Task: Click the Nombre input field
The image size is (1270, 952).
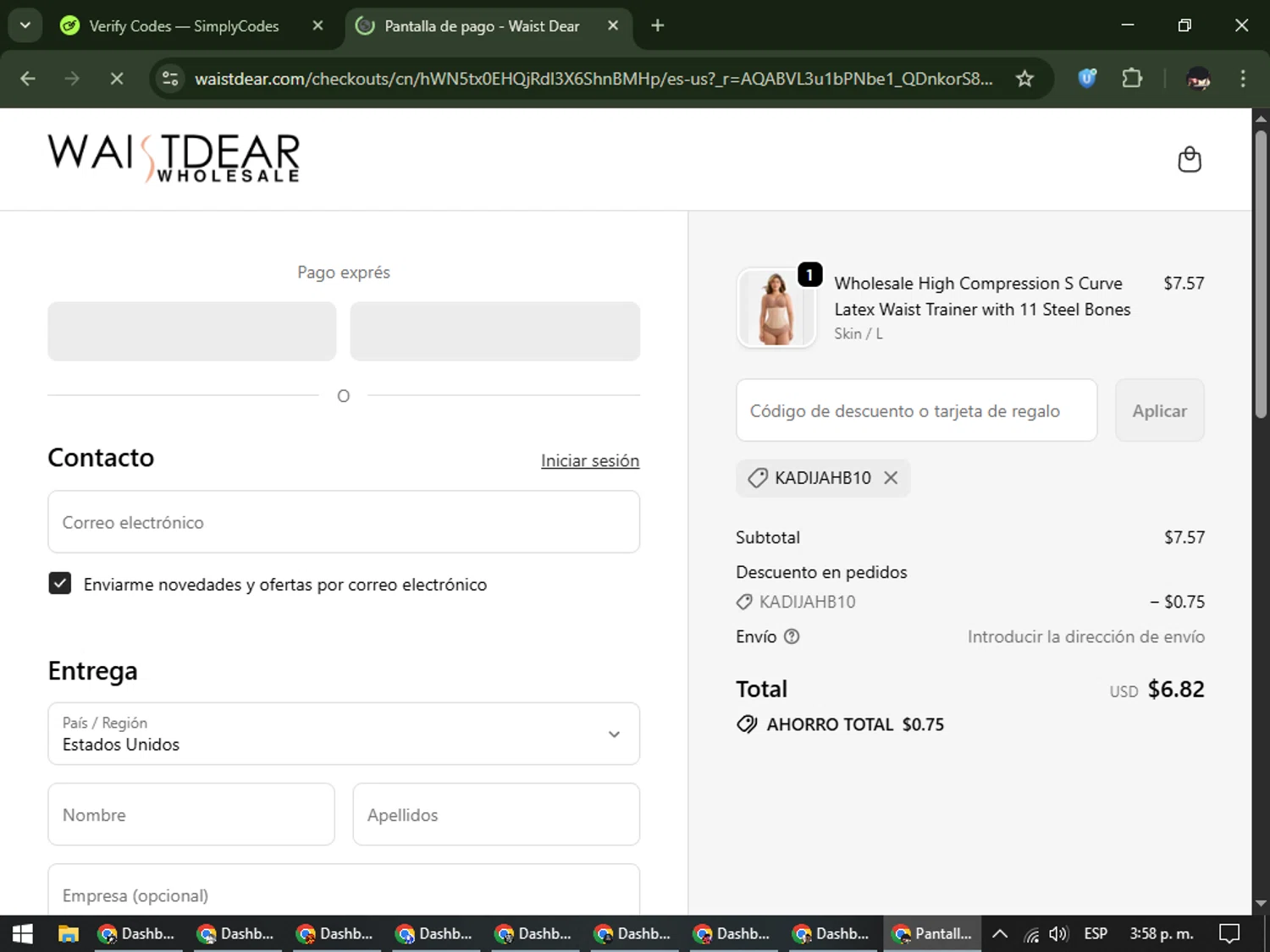Action: click(191, 814)
